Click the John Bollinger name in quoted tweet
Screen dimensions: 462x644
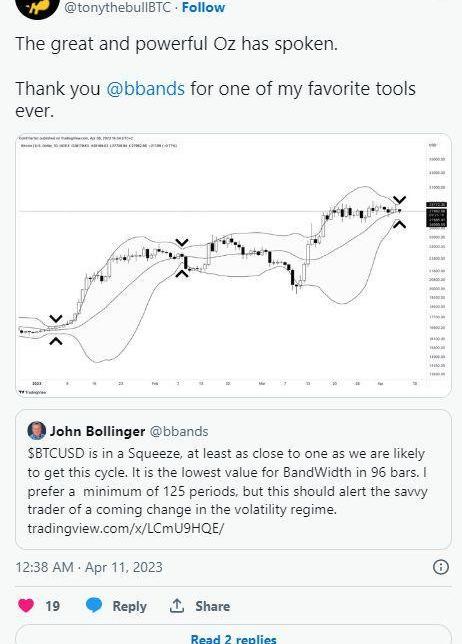pos(97,431)
